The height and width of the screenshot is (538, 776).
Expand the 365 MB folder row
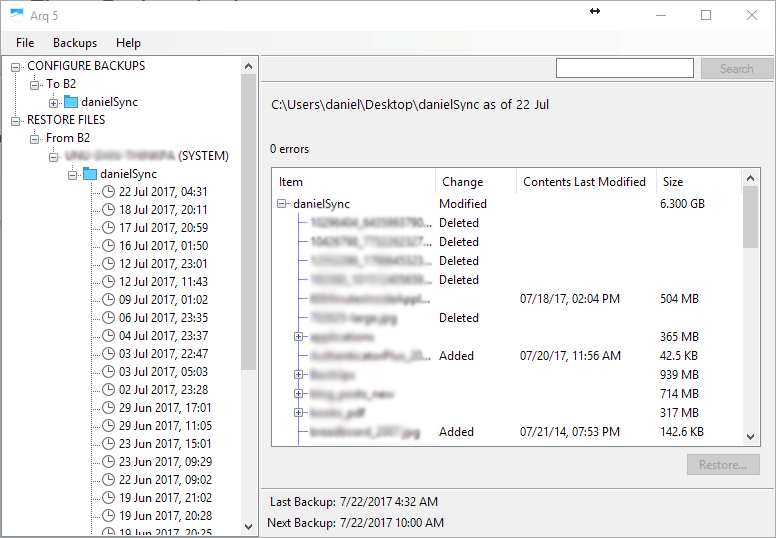click(x=298, y=337)
